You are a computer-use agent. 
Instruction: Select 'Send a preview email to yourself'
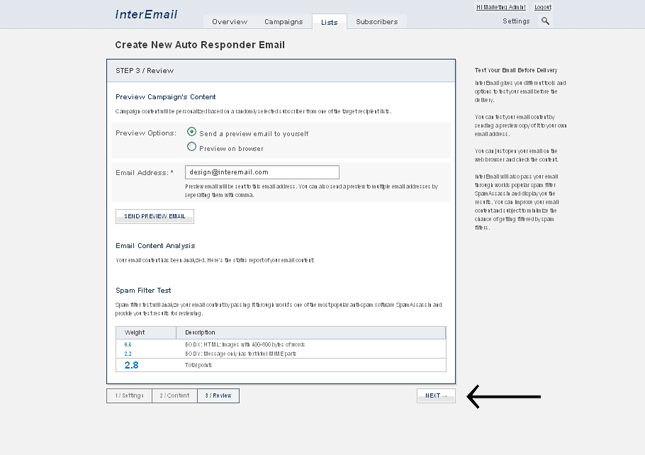pyautogui.click(x=192, y=132)
